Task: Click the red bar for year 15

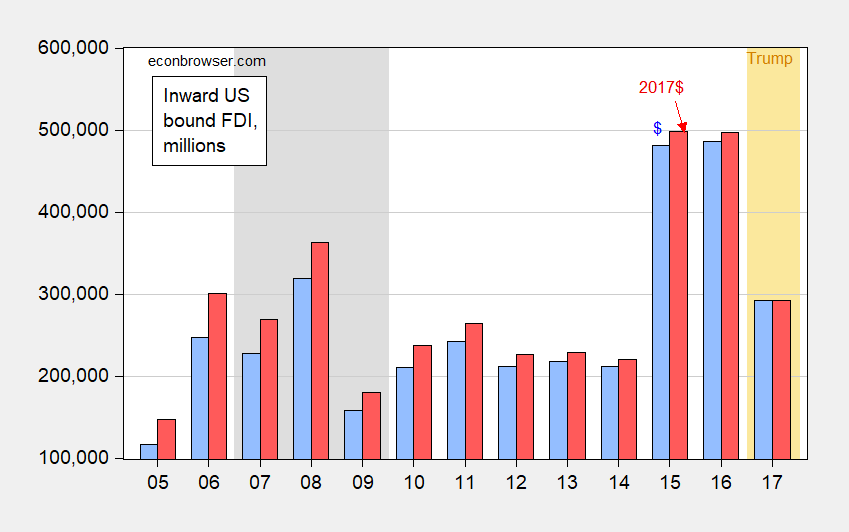Action: point(678,295)
